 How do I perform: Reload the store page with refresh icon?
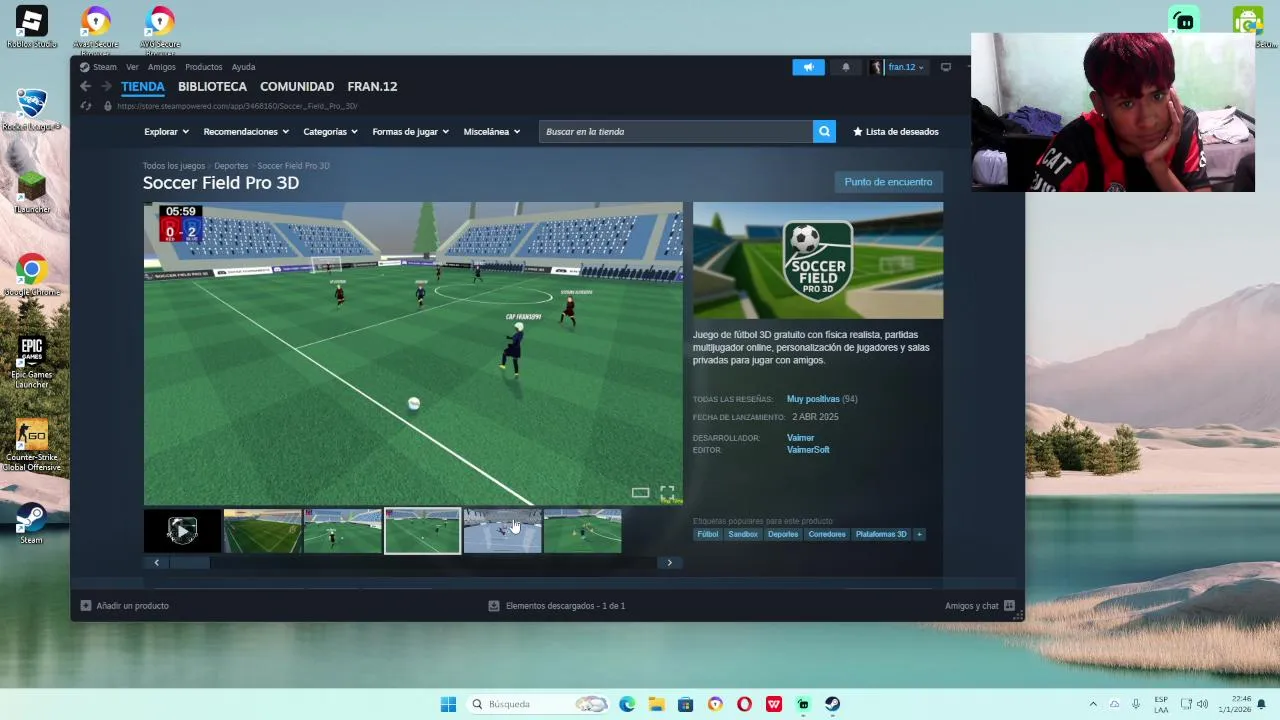pos(86,106)
